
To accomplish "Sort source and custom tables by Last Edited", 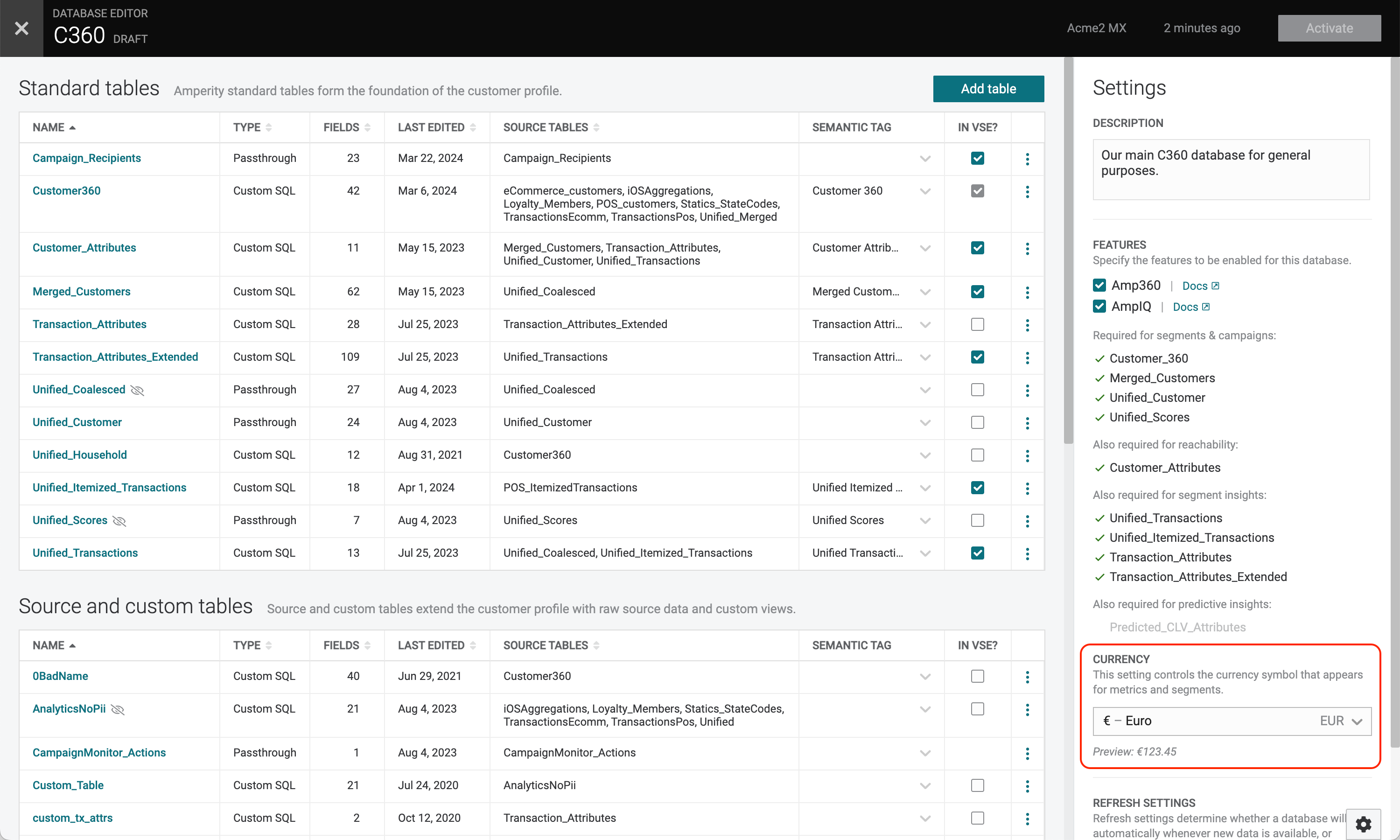I will [x=437, y=645].
